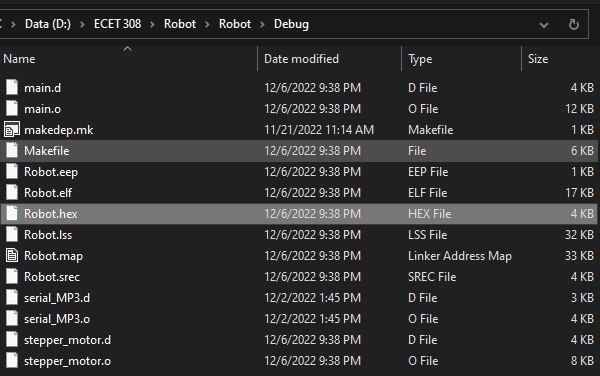Screen dimensions: 600x376
Task: Click the main.d file icon
Action: coord(12,88)
